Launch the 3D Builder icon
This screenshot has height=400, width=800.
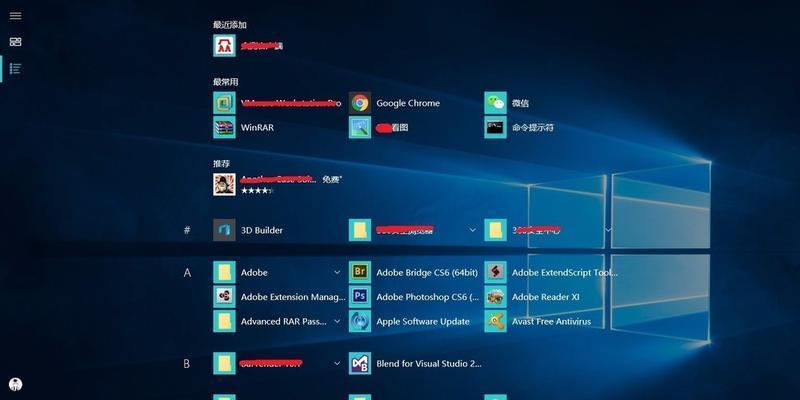(224, 230)
